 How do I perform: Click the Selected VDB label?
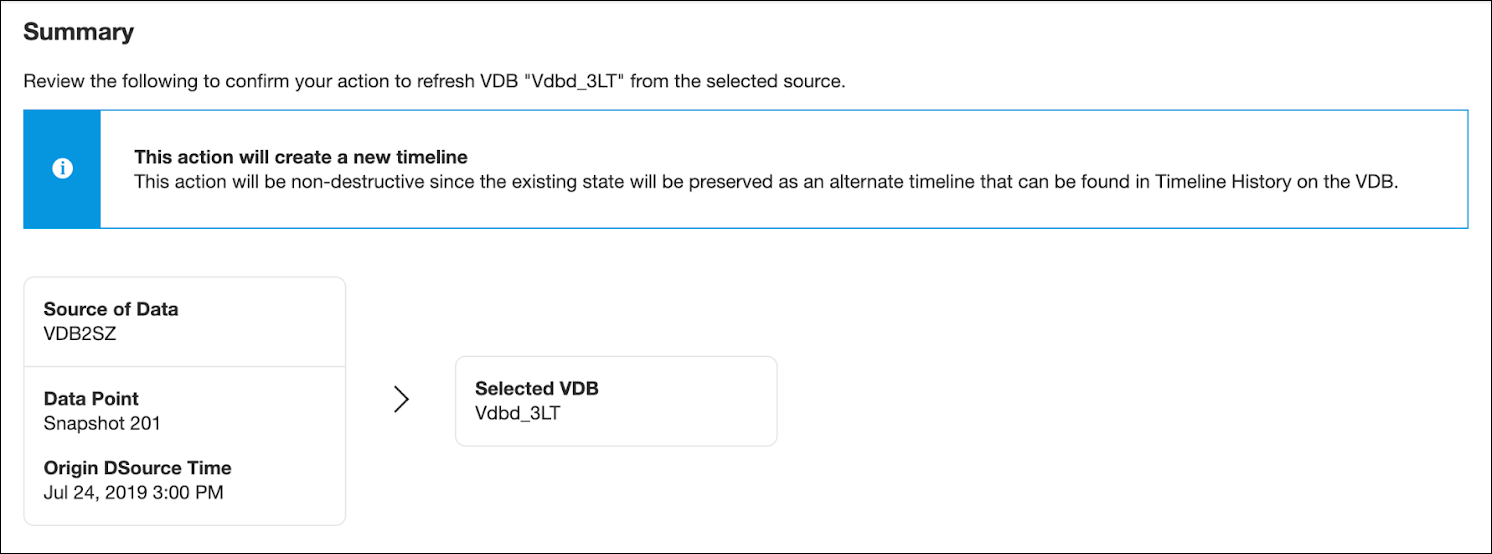pos(536,389)
